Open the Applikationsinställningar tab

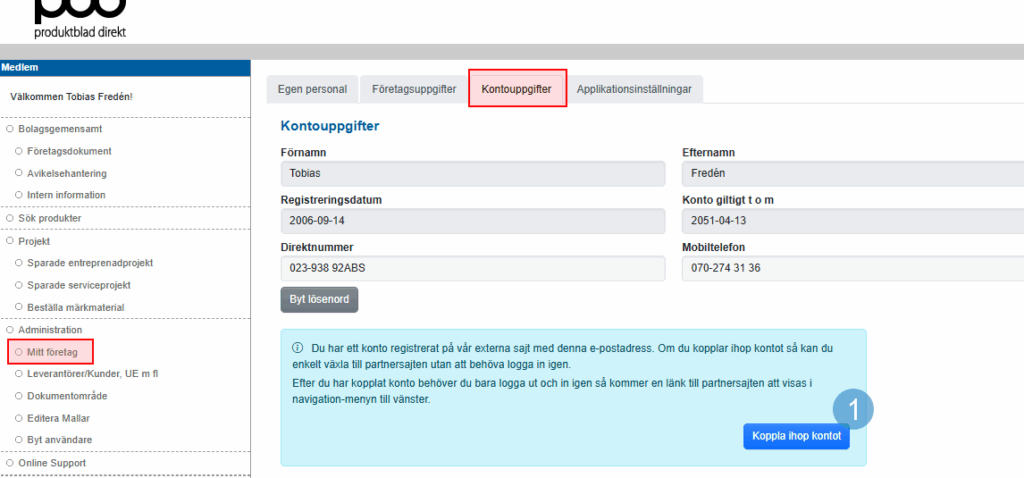pyautogui.click(x=635, y=89)
